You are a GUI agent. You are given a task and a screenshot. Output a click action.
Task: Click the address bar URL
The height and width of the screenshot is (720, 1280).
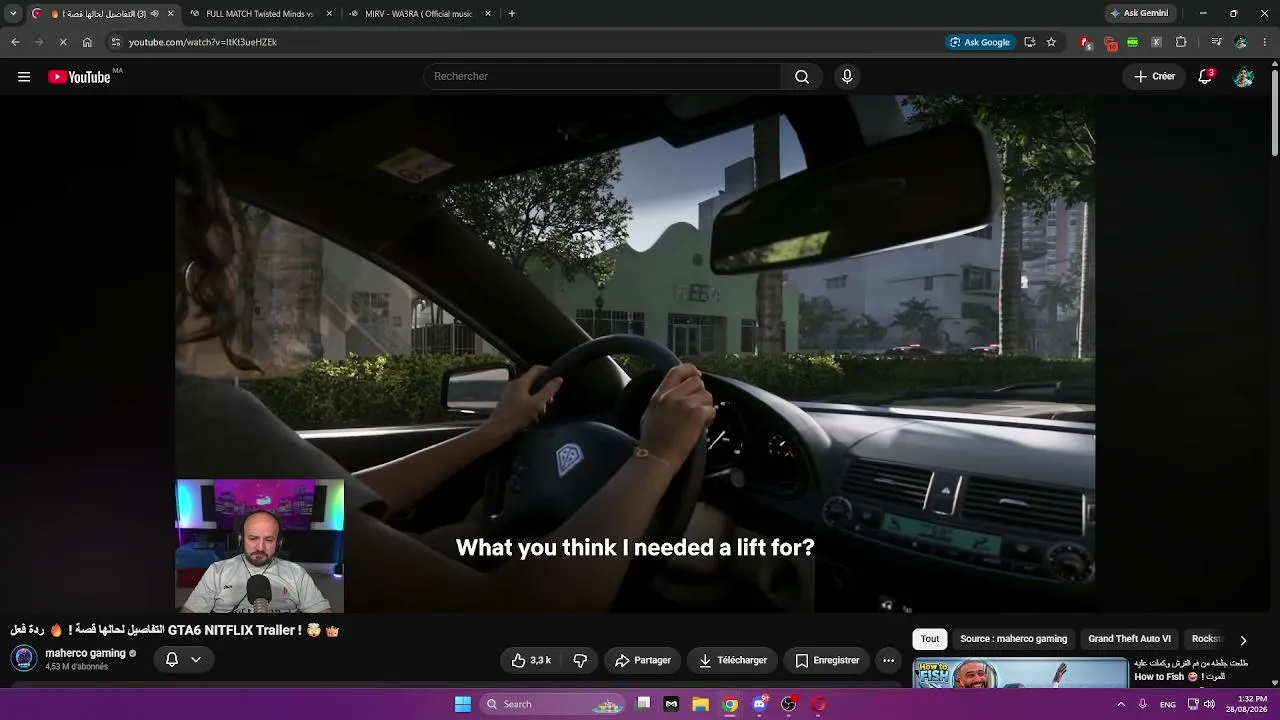click(203, 42)
